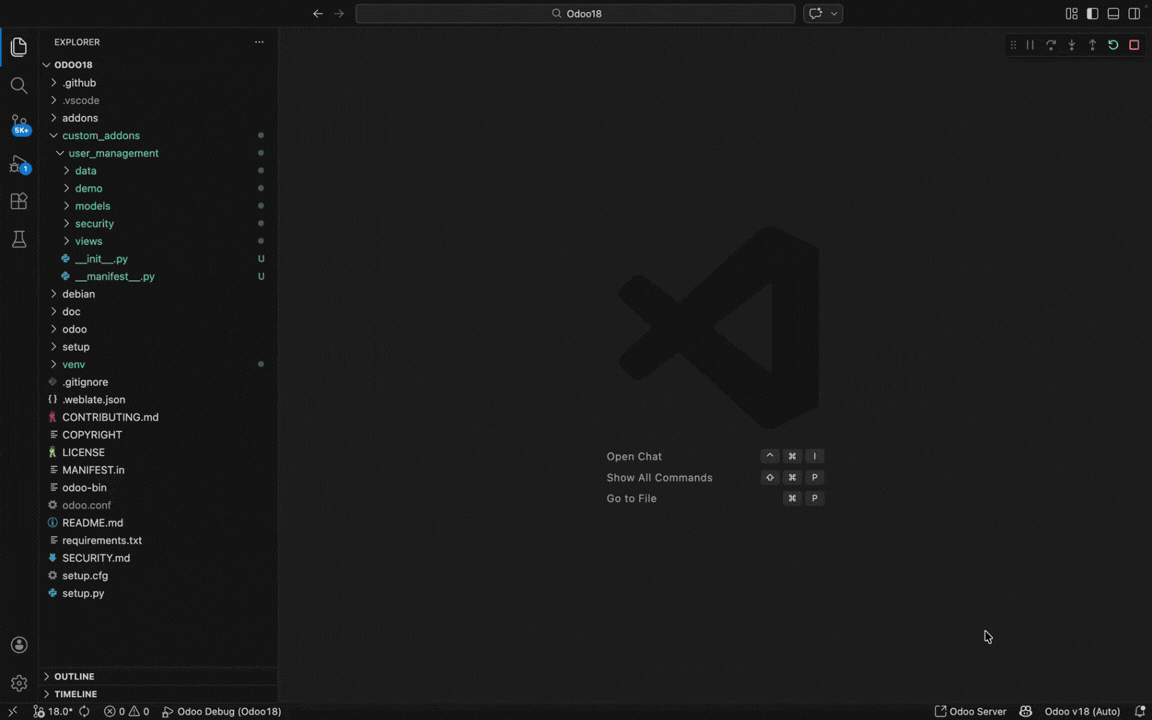Open the odoo-bin file
Image resolution: width=1152 pixels, height=720 pixels.
[158, 489]
